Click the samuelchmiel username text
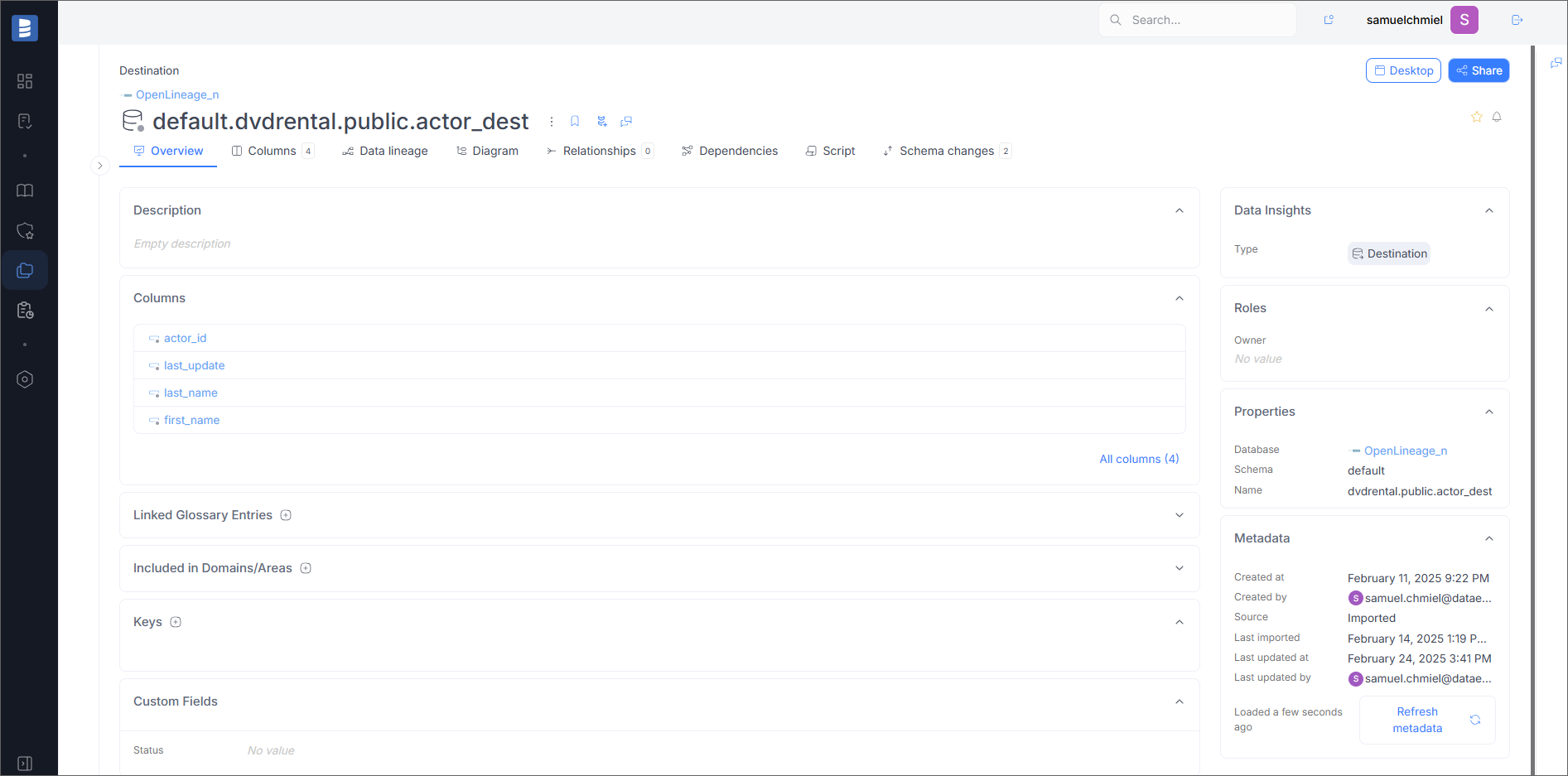The image size is (1568, 776). [1404, 20]
